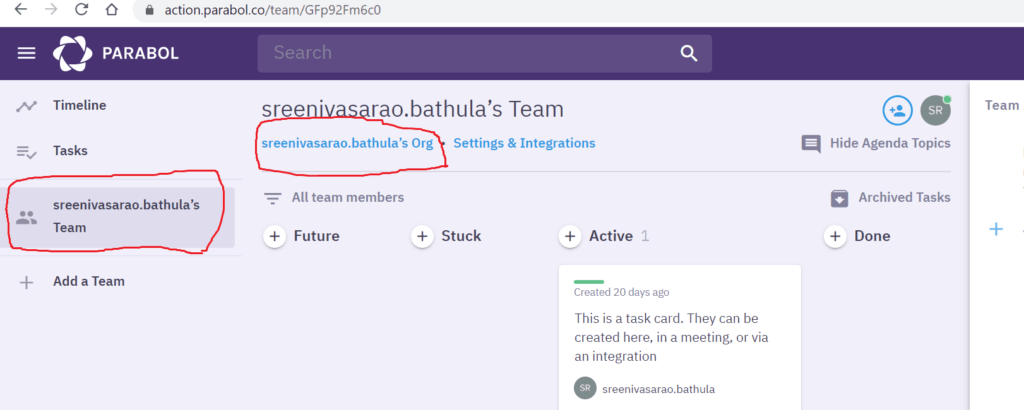Add a task to Done column
Screen dimensions: 1024x410
pyautogui.click(x=835, y=236)
